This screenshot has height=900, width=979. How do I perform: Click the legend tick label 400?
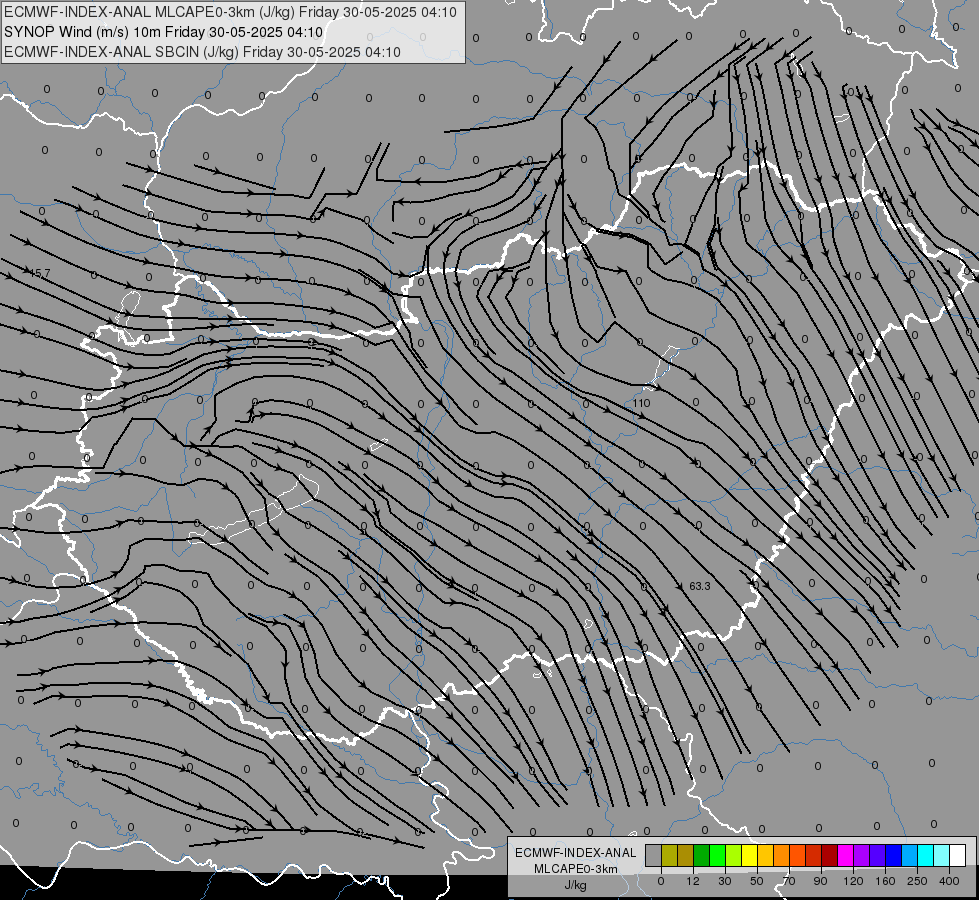pyautogui.click(x=949, y=881)
